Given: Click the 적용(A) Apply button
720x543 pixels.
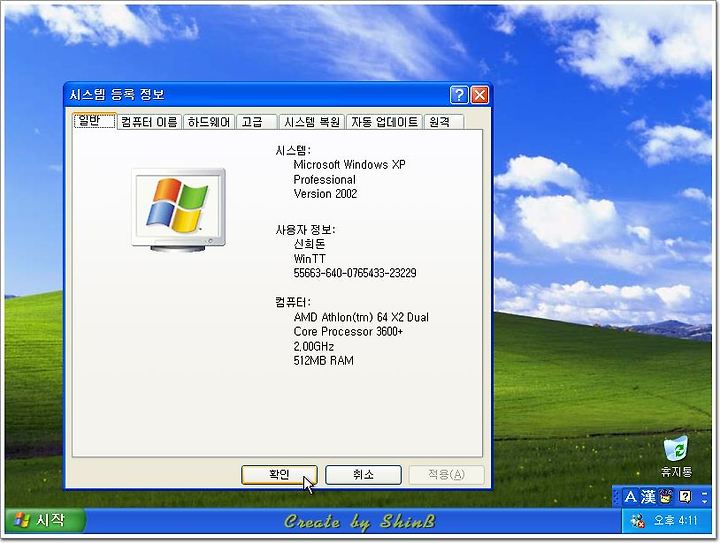Looking at the screenshot, I should [x=446, y=475].
